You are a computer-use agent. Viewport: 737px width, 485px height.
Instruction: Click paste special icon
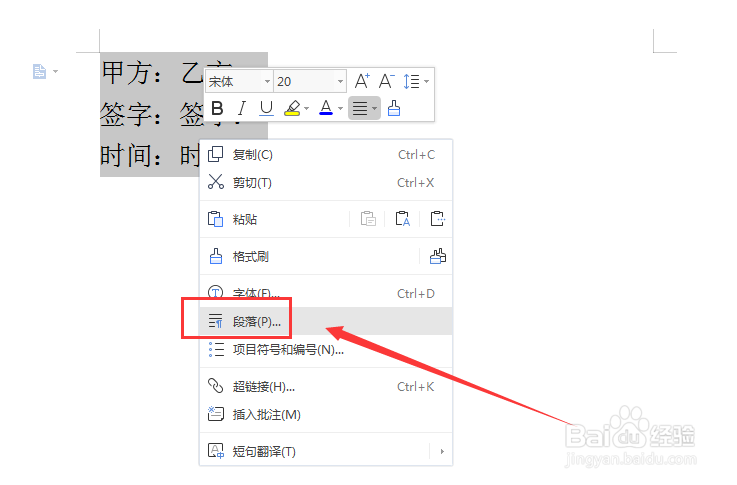(x=437, y=219)
